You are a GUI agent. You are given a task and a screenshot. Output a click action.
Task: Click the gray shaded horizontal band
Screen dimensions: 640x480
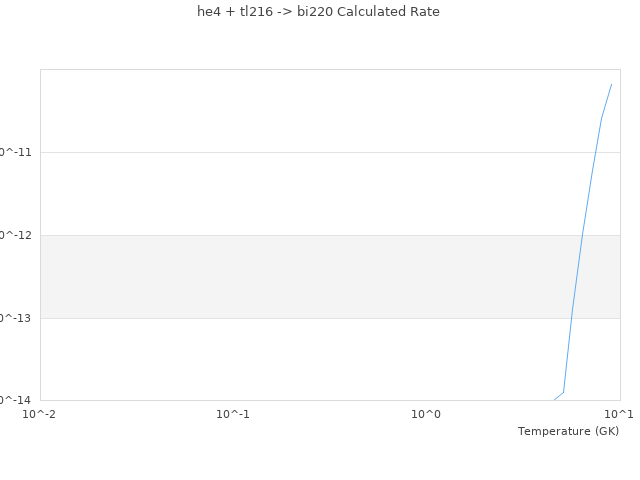pos(300,277)
